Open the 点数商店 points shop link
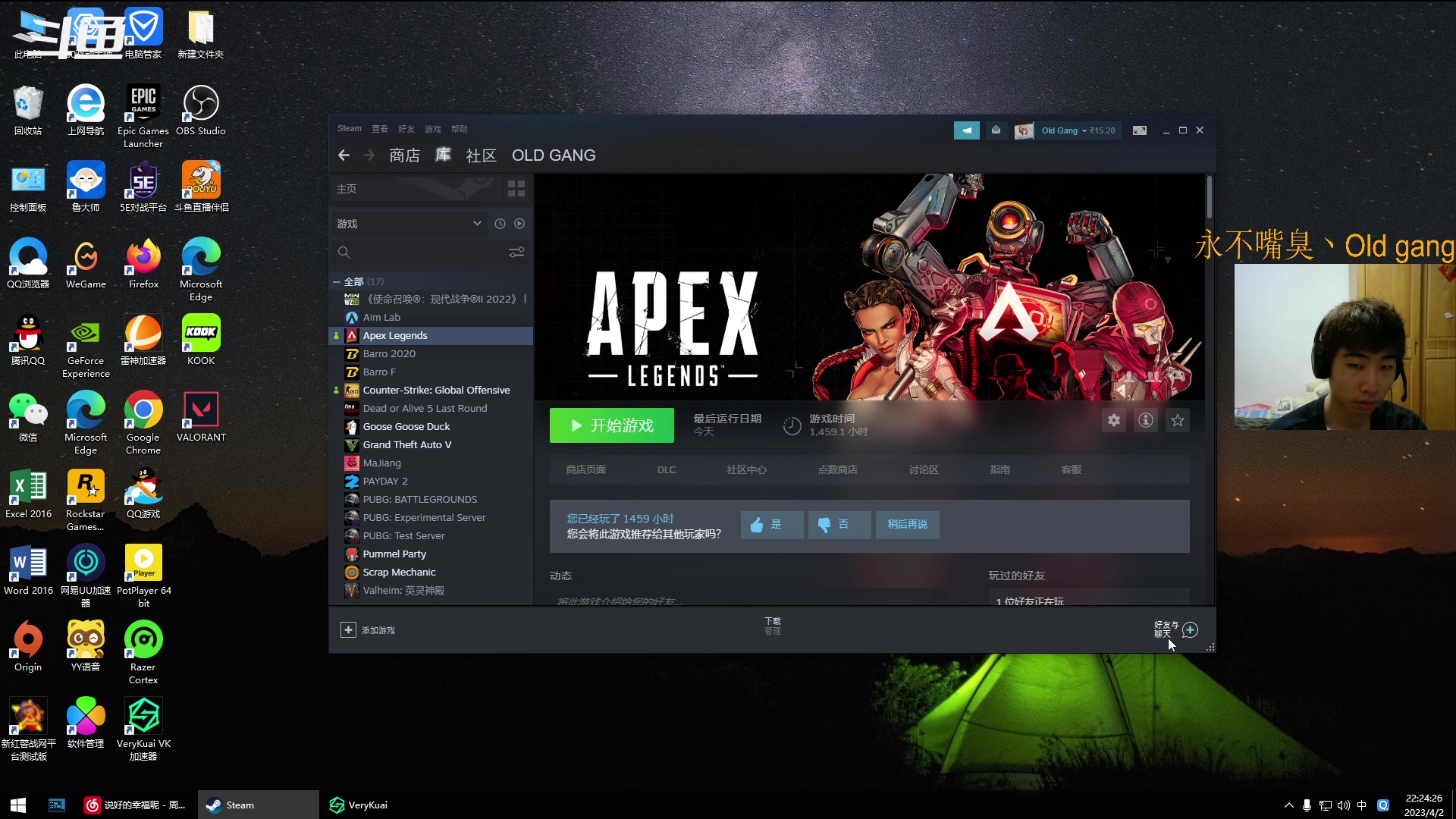 tap(837, 470)
